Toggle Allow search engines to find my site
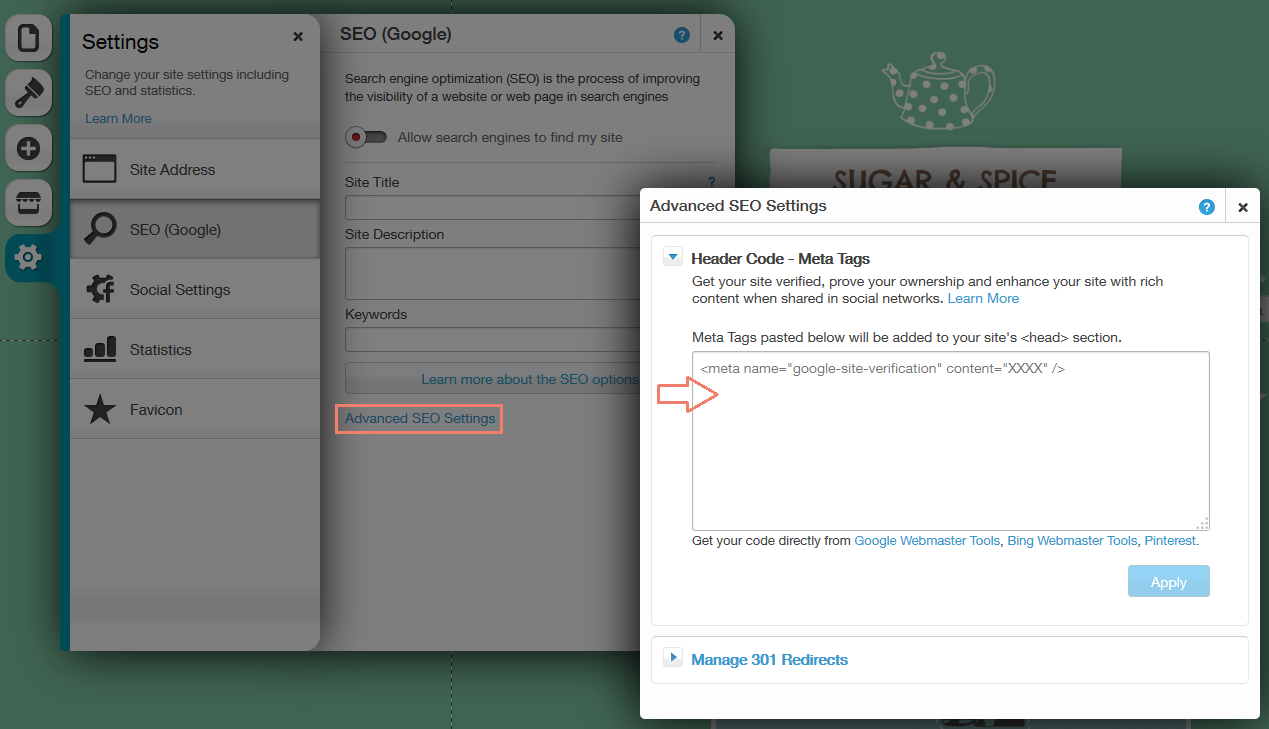The width and height of the screenshot is (1269, 729). [366, 137]
